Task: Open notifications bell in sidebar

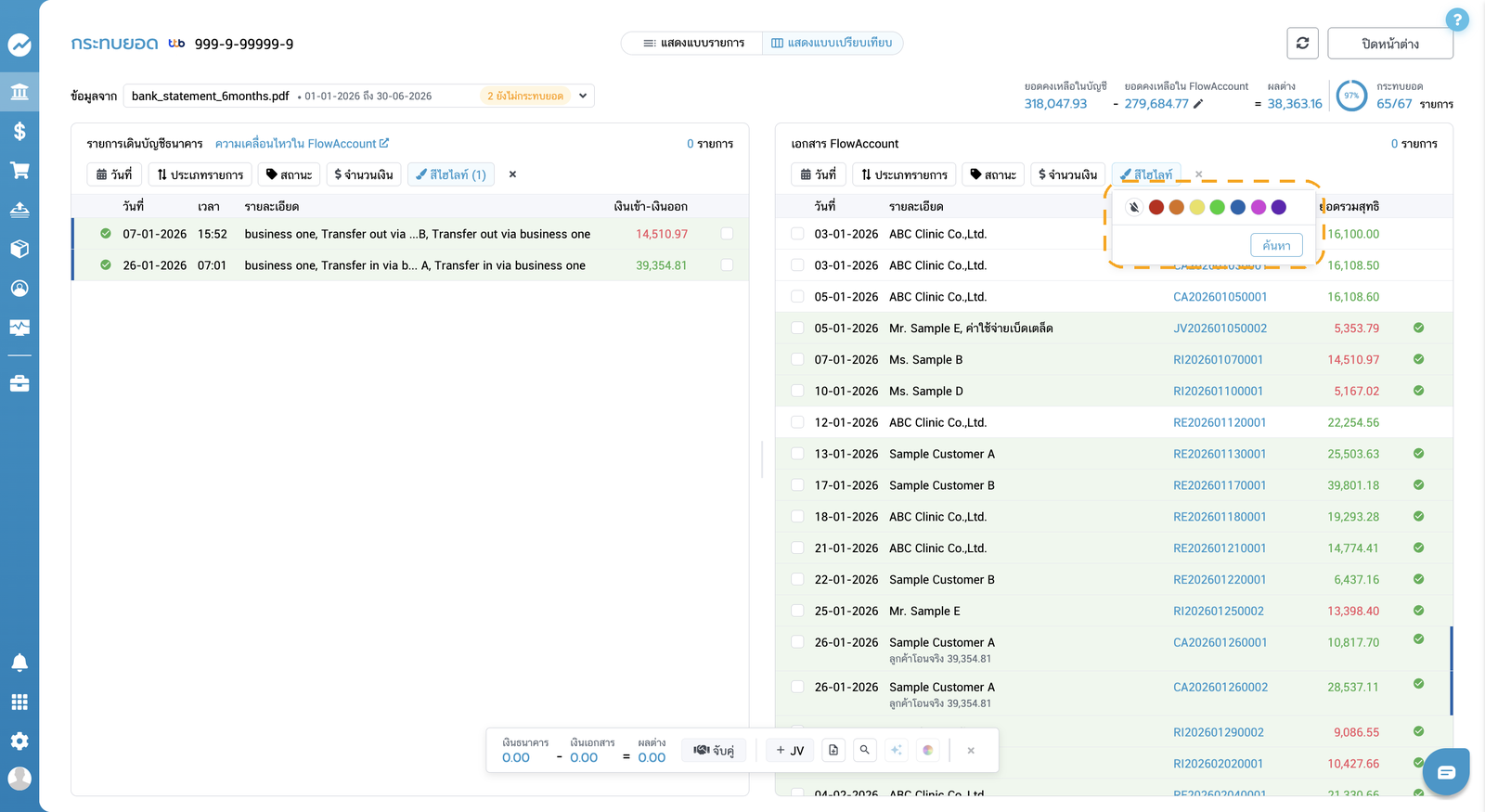Action: 19,663
